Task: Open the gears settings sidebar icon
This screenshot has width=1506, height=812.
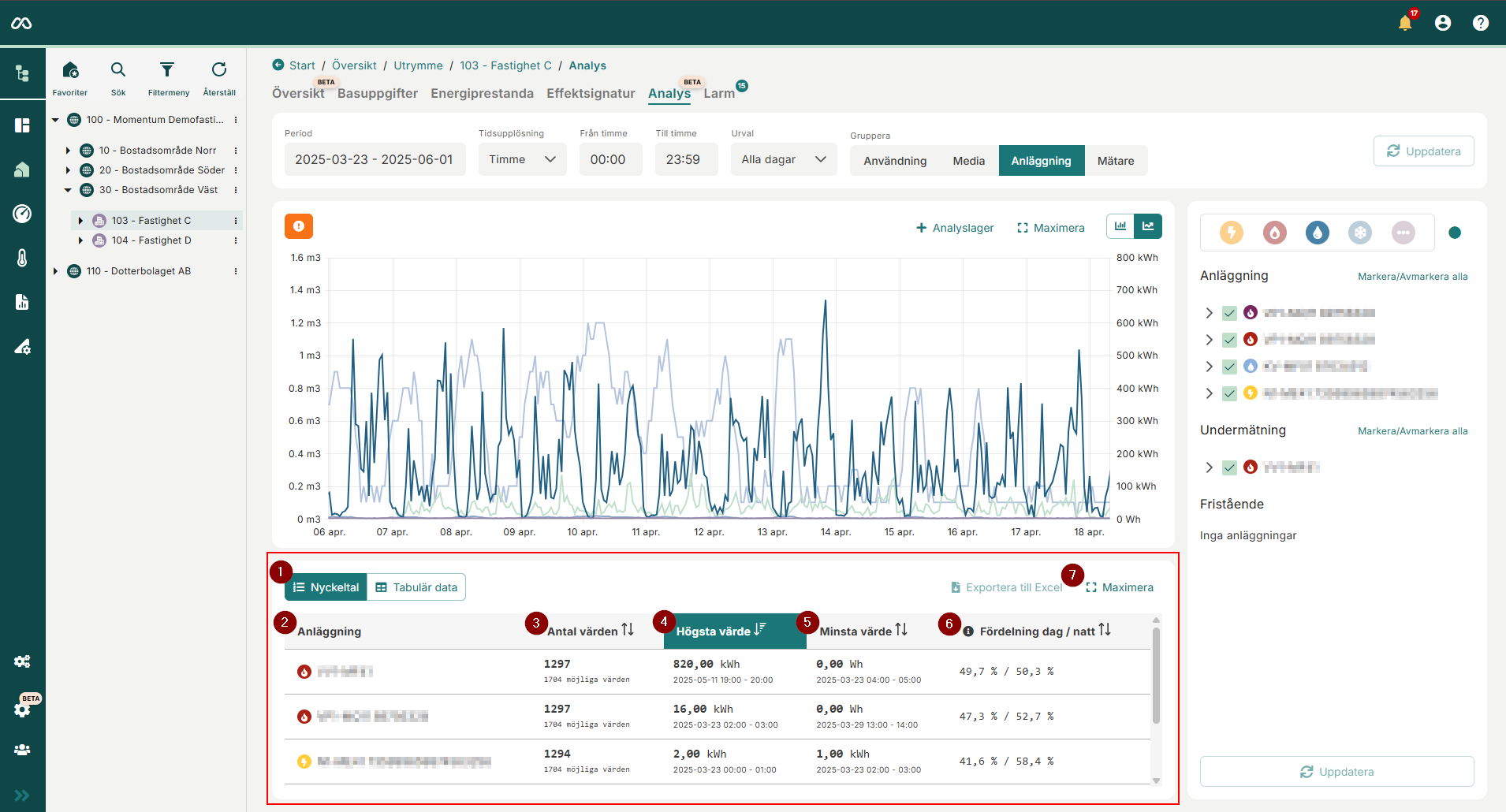Action: 22,661
